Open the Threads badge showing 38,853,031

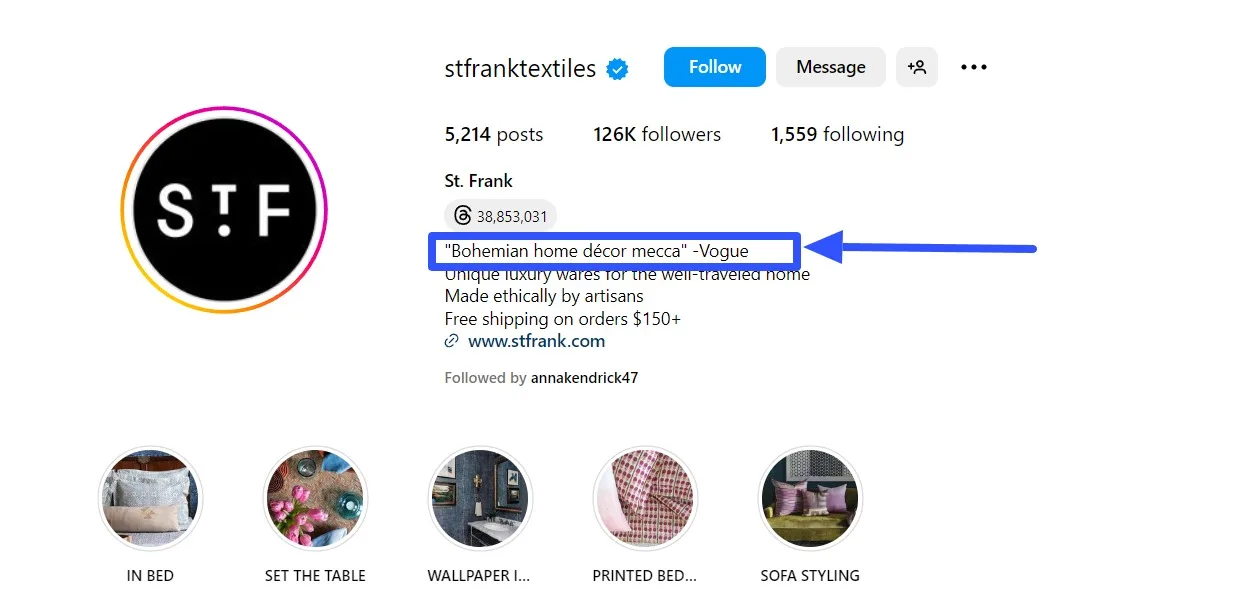pos(500,215)
